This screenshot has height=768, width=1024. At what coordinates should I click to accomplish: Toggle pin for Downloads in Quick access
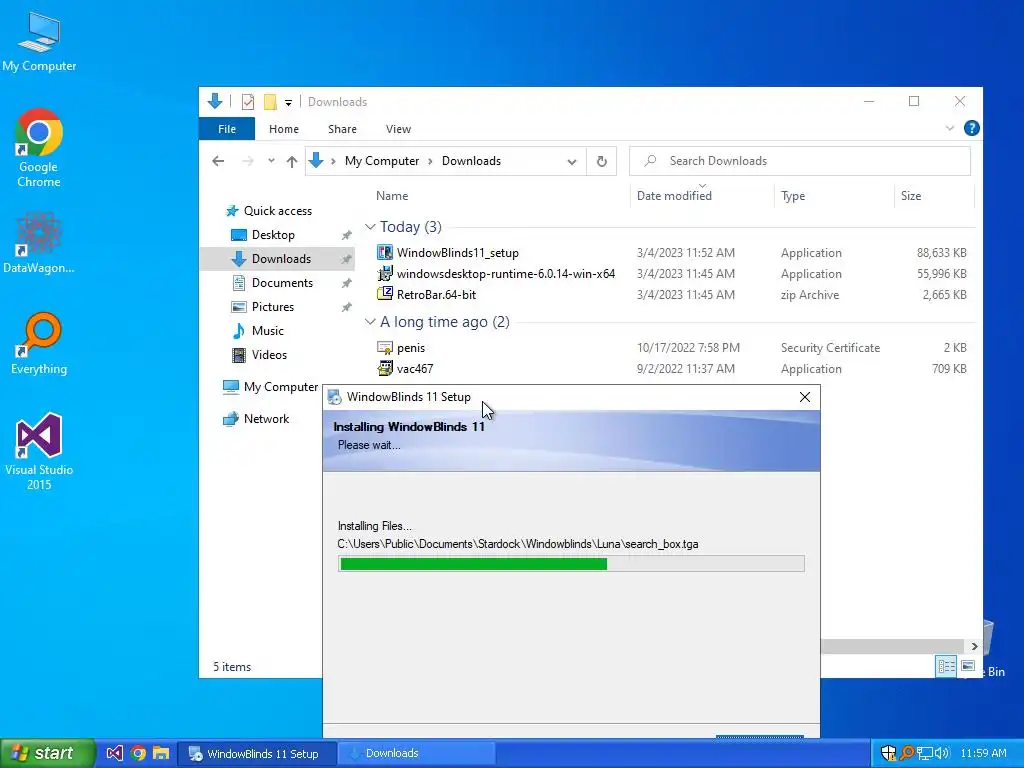click(x=346, y=259)
